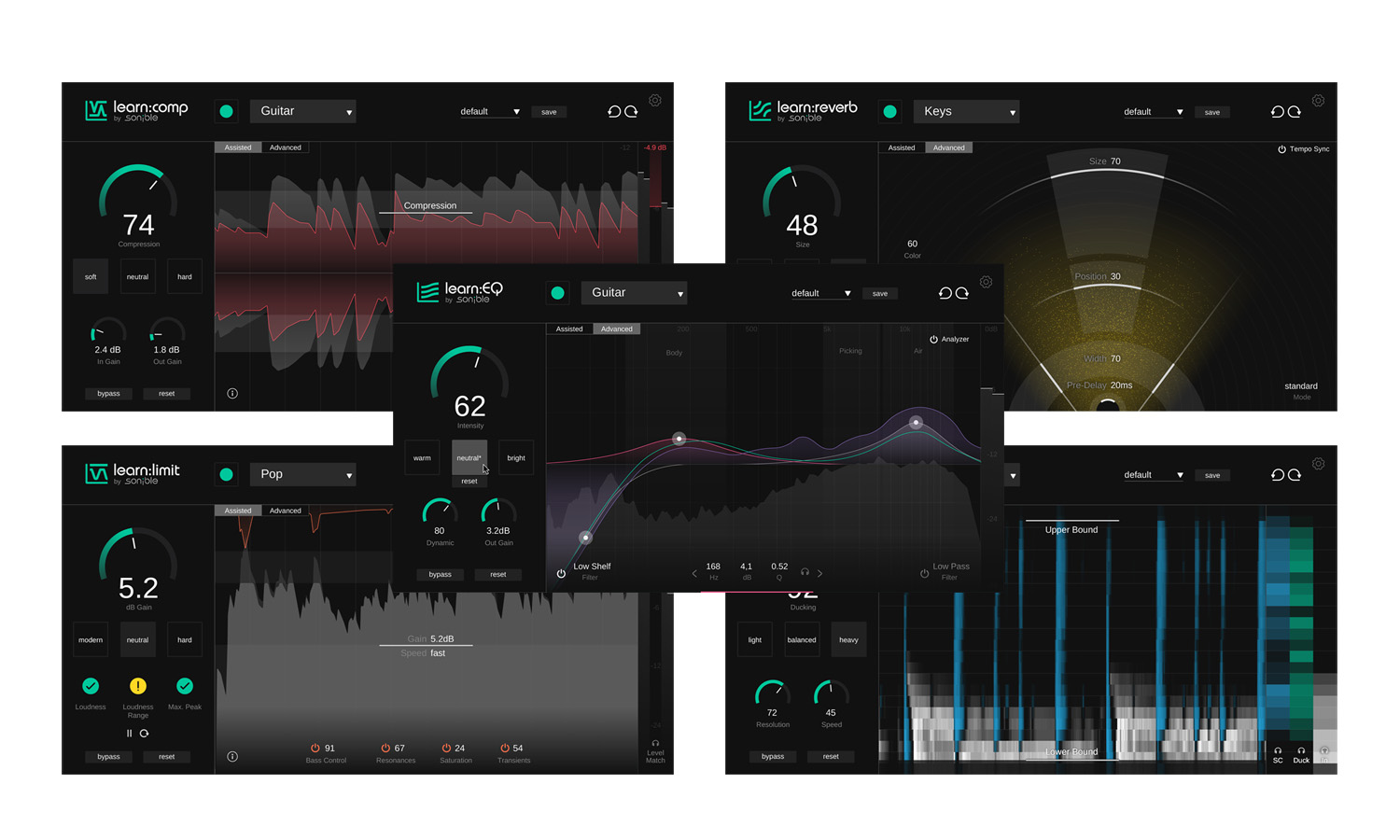Listen to SC headphone in bottom-right window
The image size is (1400, 840).
click(x=1278, y=749)
